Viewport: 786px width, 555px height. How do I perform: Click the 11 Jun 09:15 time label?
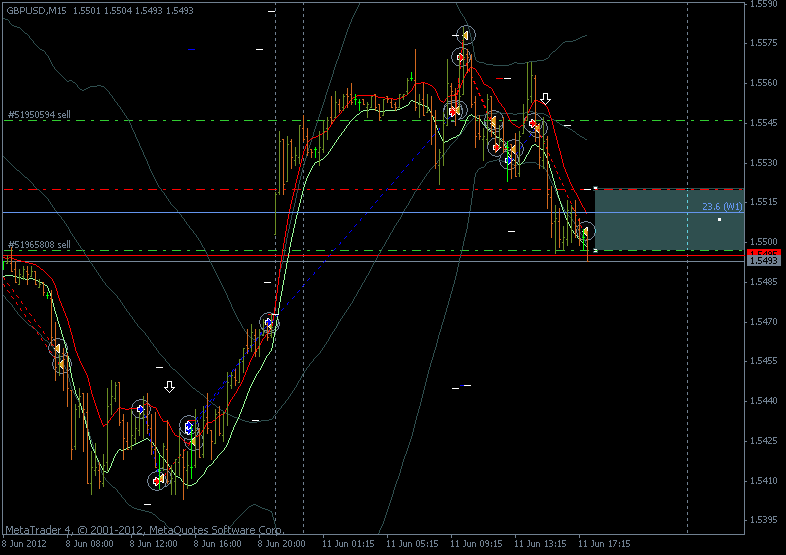pos(476,544)
